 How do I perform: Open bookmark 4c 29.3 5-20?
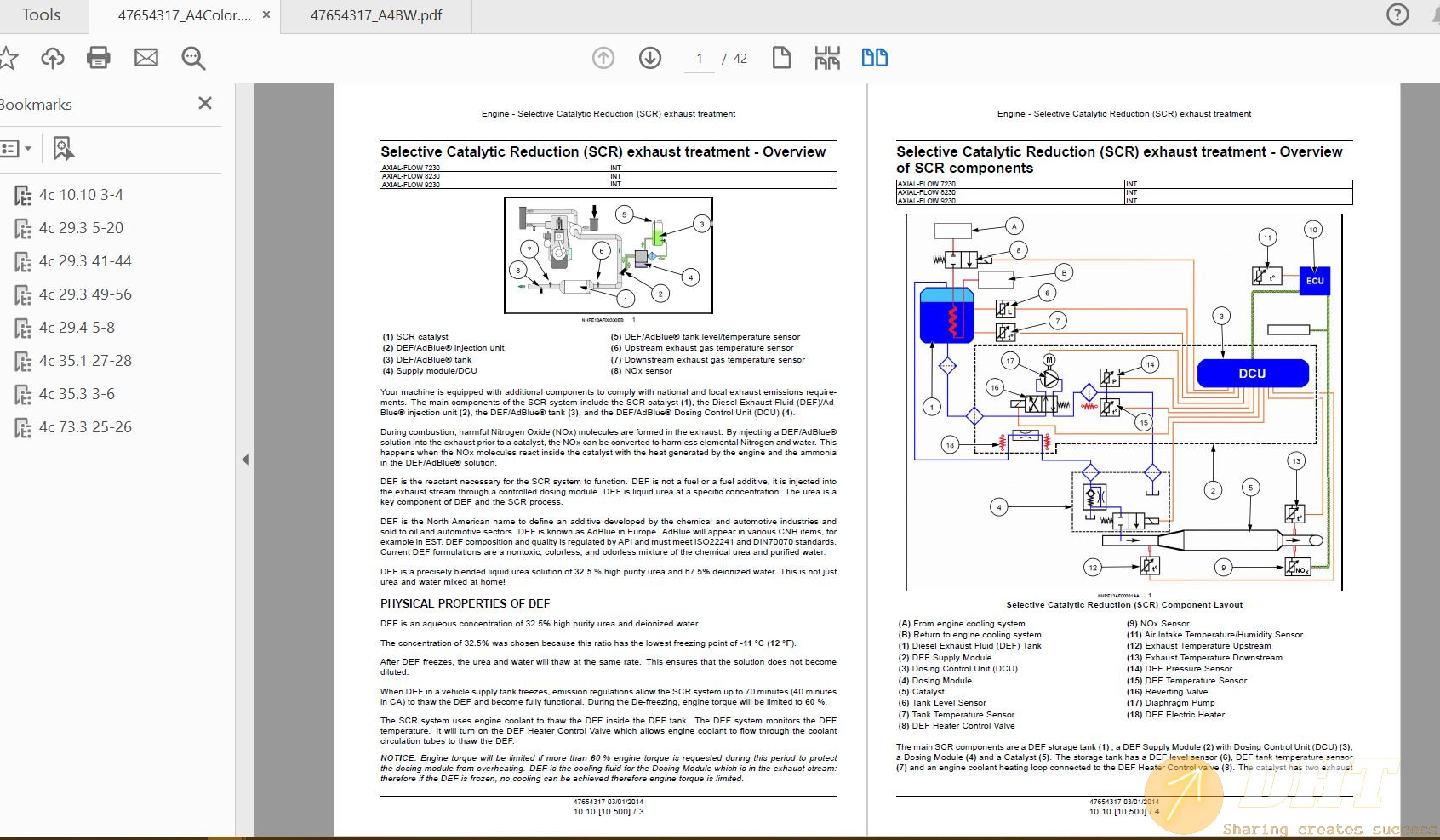coord(81,228)
